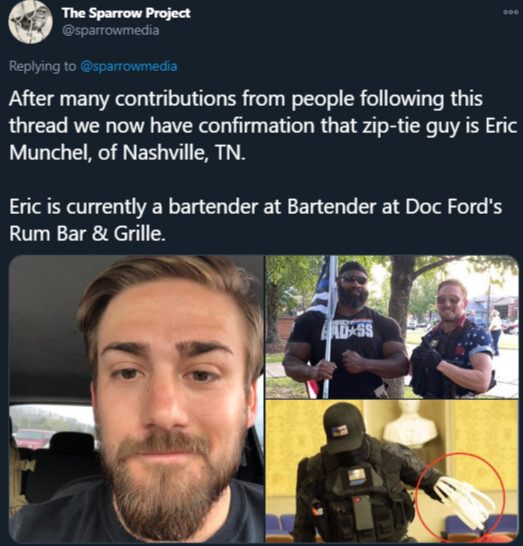Click the words "Nashville, TN." in the tweet
The width and height of the screenshot is (523, 546).
[x=184, y=152]
